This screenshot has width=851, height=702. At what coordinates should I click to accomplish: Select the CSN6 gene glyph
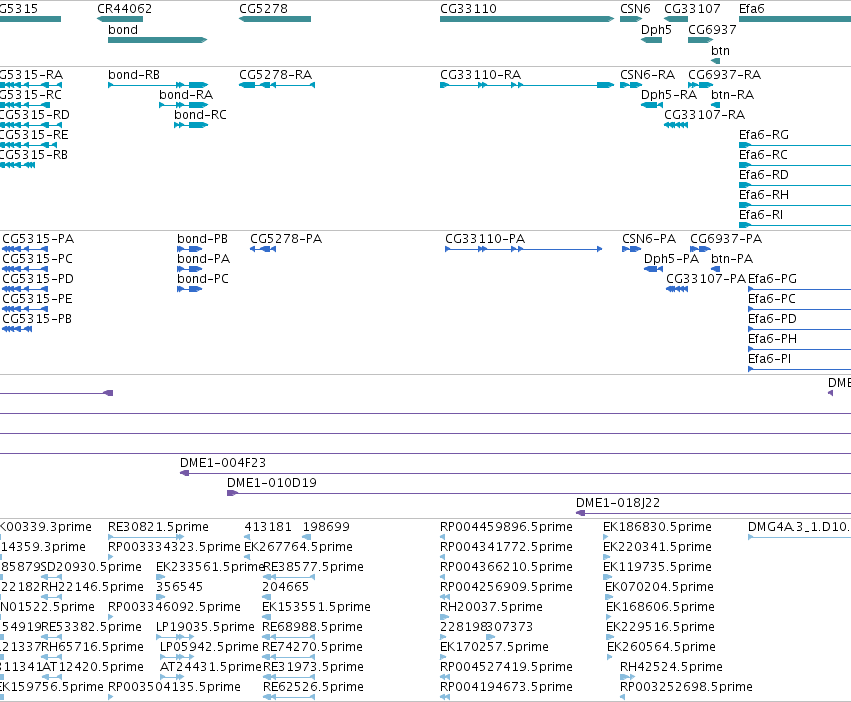pos(631,19)
